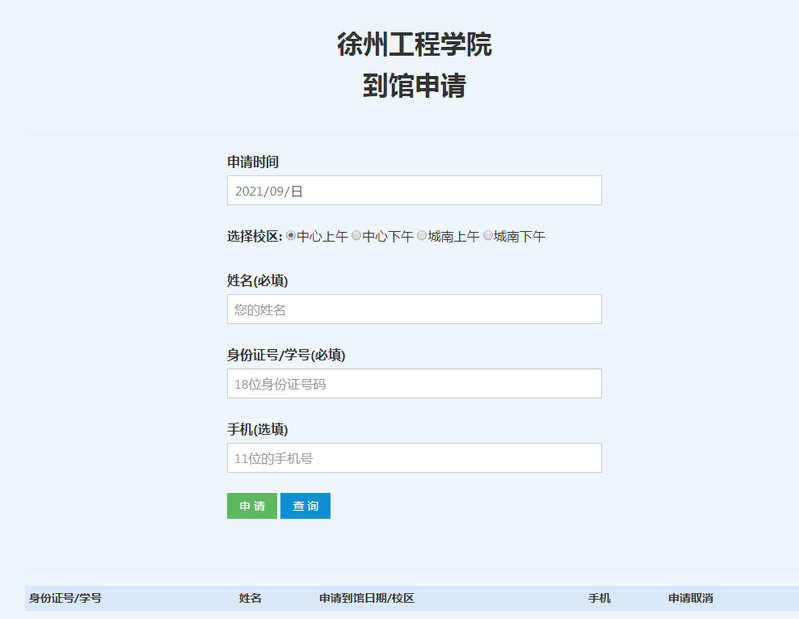799x619 pixels.
Task: Choose the 中心下午 campus option
Action: (x=356, y=236)
